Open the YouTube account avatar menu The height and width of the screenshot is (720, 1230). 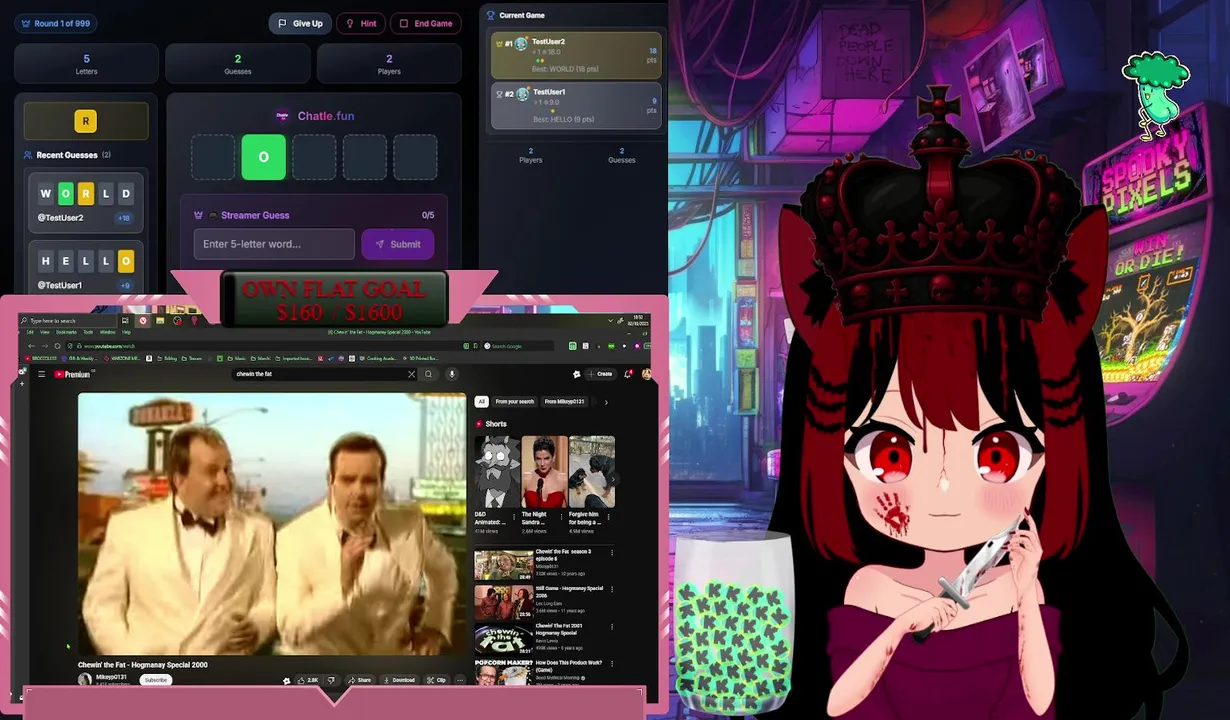tap(647, 374)
